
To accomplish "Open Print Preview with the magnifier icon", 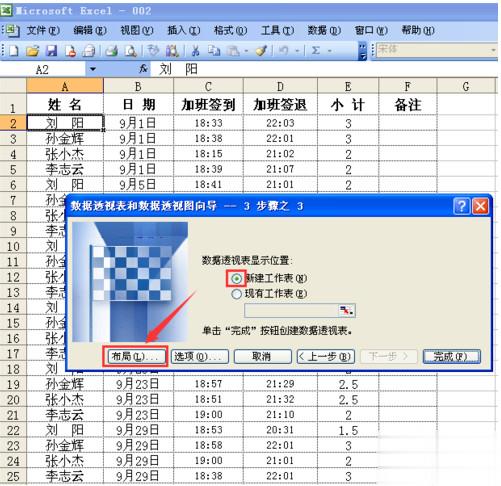I will point(131,51).
